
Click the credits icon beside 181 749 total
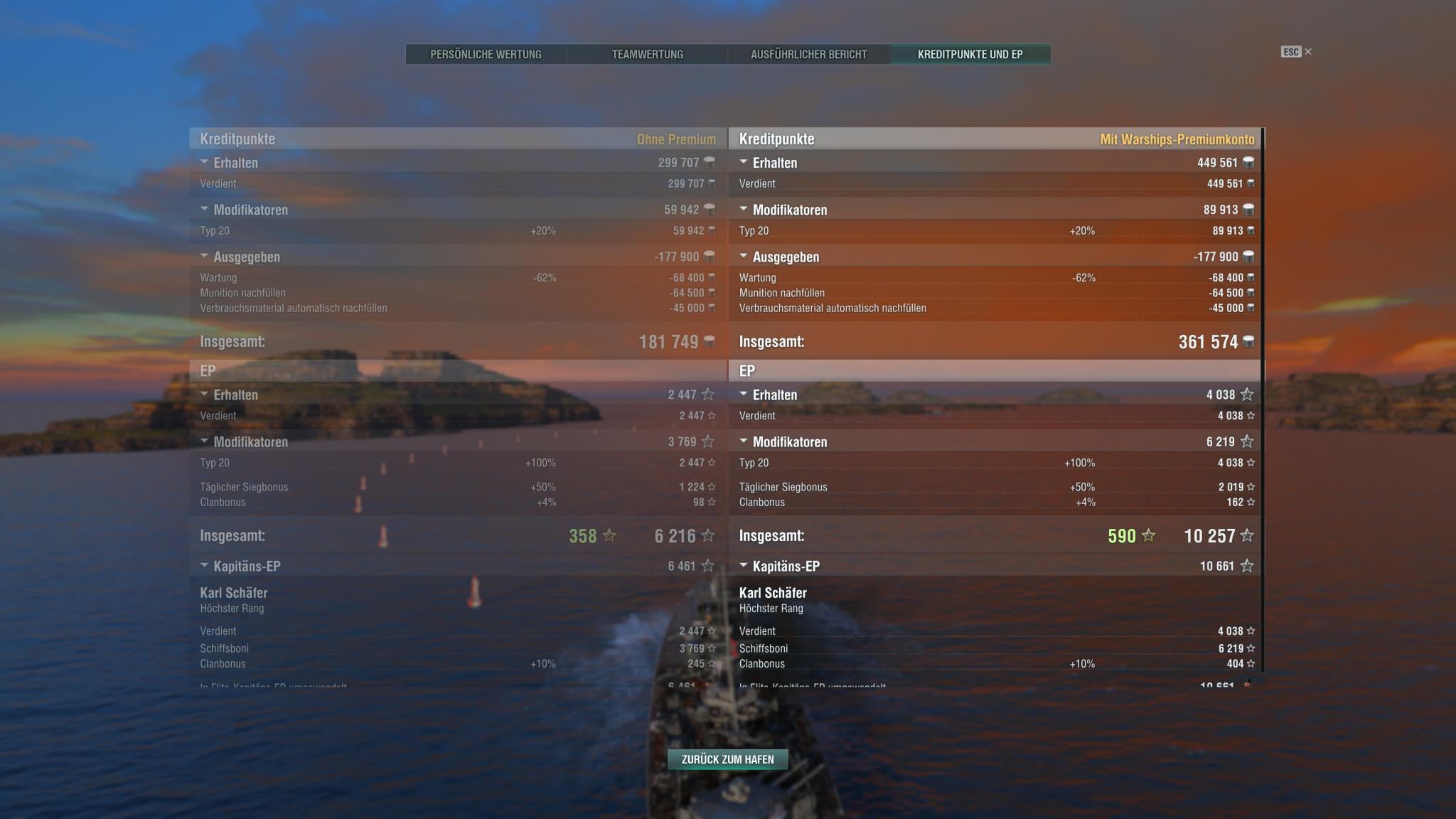tap(709, 342)
